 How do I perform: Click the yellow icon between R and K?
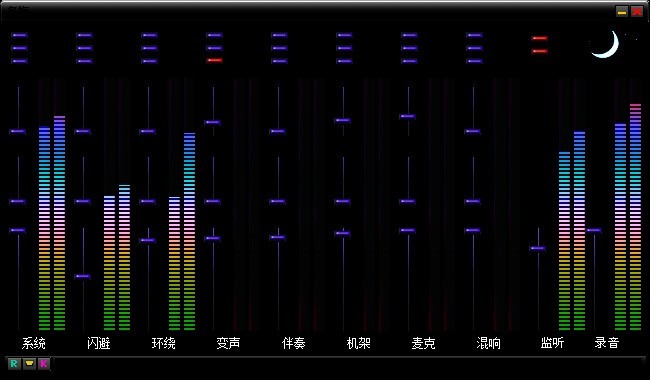click(x=29, y=364)
